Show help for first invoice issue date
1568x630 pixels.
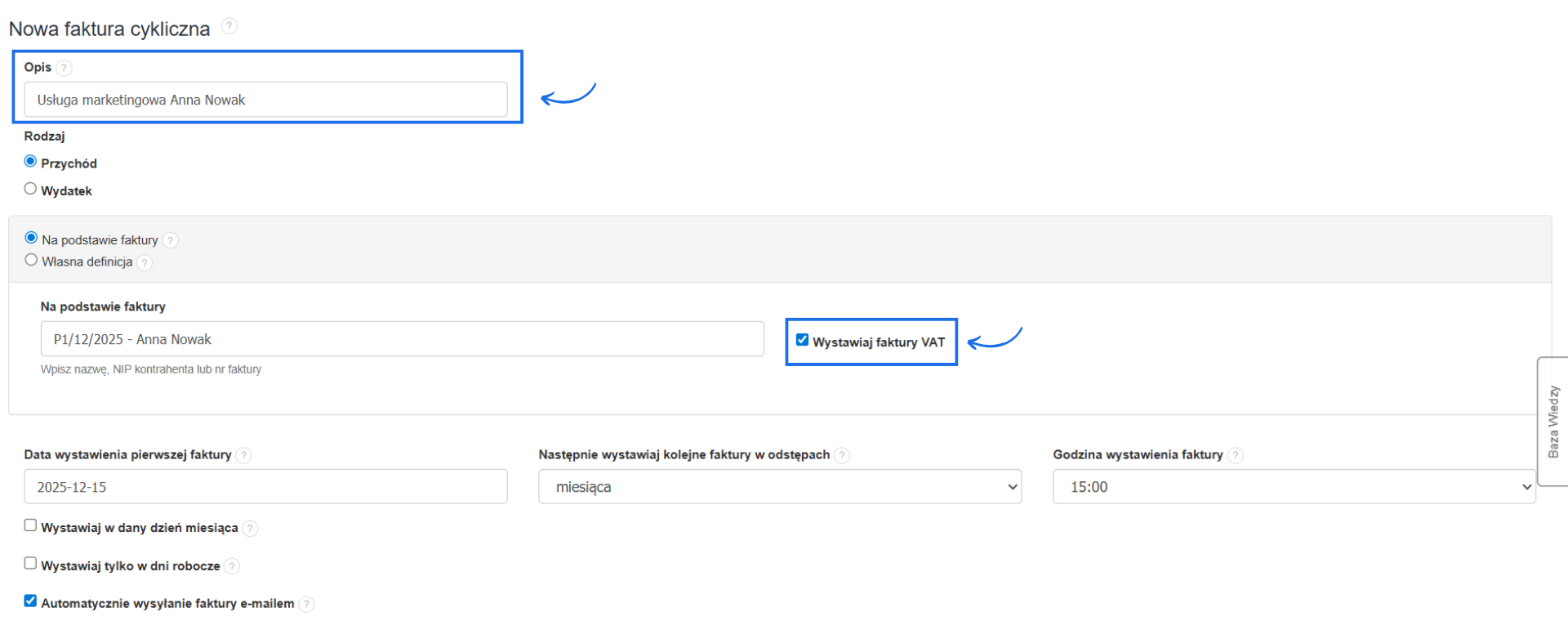243,455
